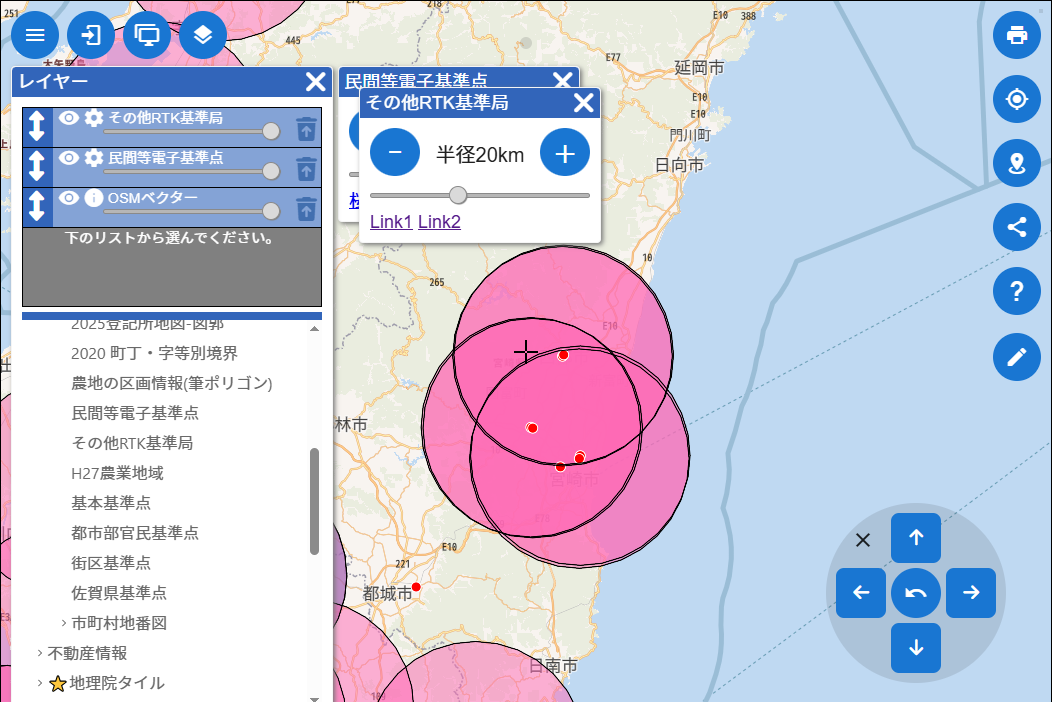Open the help question mark button
Viewport: 1052px width, 702px height.
click(1017, 291)
